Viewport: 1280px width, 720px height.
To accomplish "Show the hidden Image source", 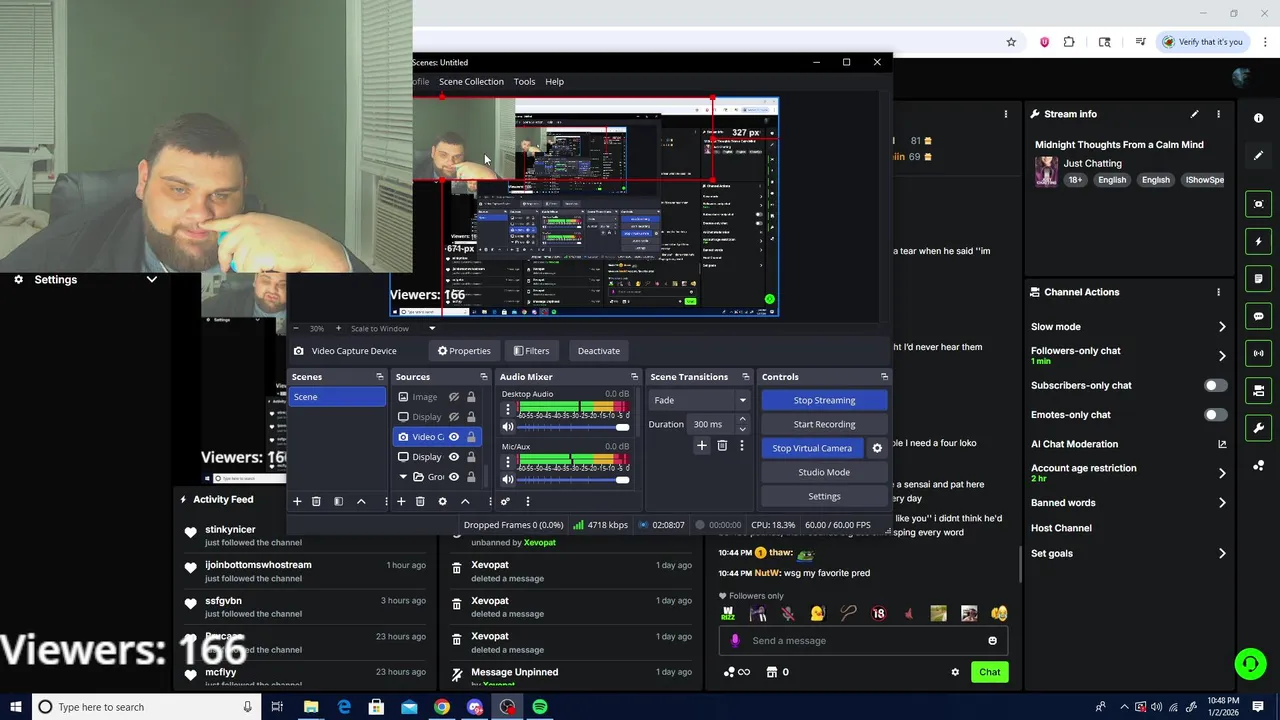I will tap(454, 397).
